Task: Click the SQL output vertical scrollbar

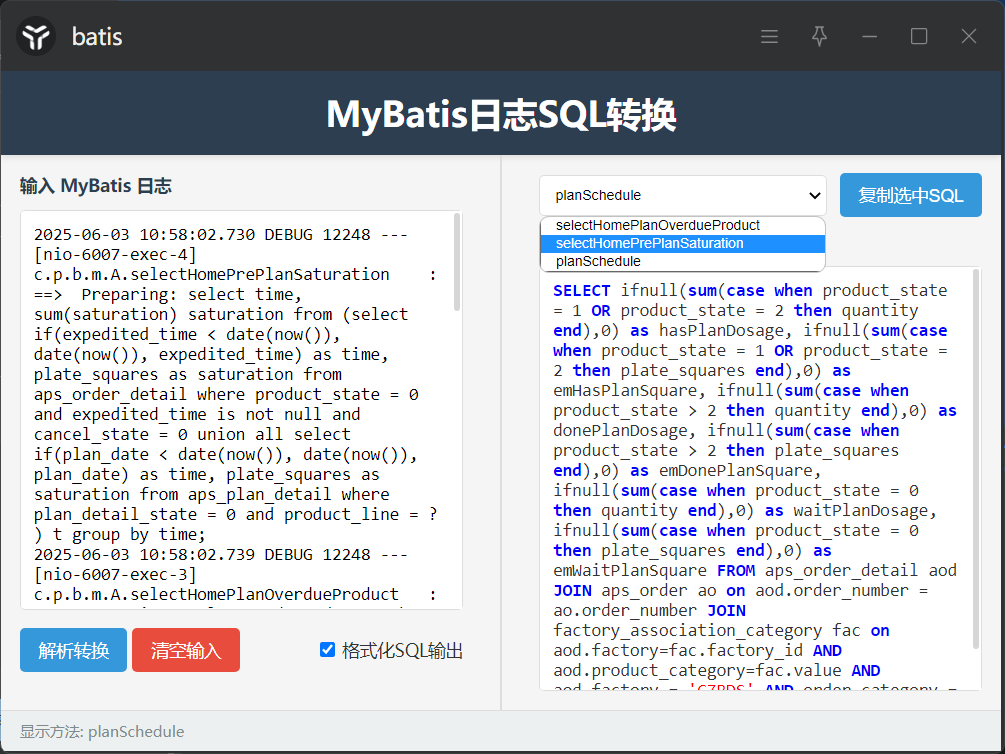Action: [976, 458]
